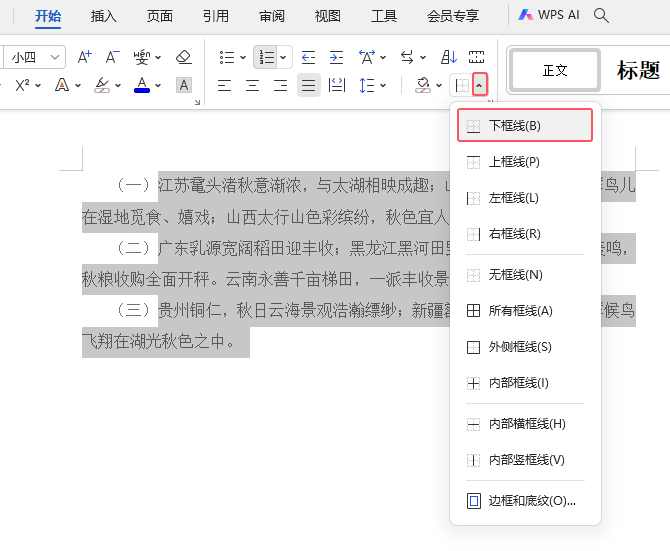Choose 左框线(L) left border

click(525, 198)
